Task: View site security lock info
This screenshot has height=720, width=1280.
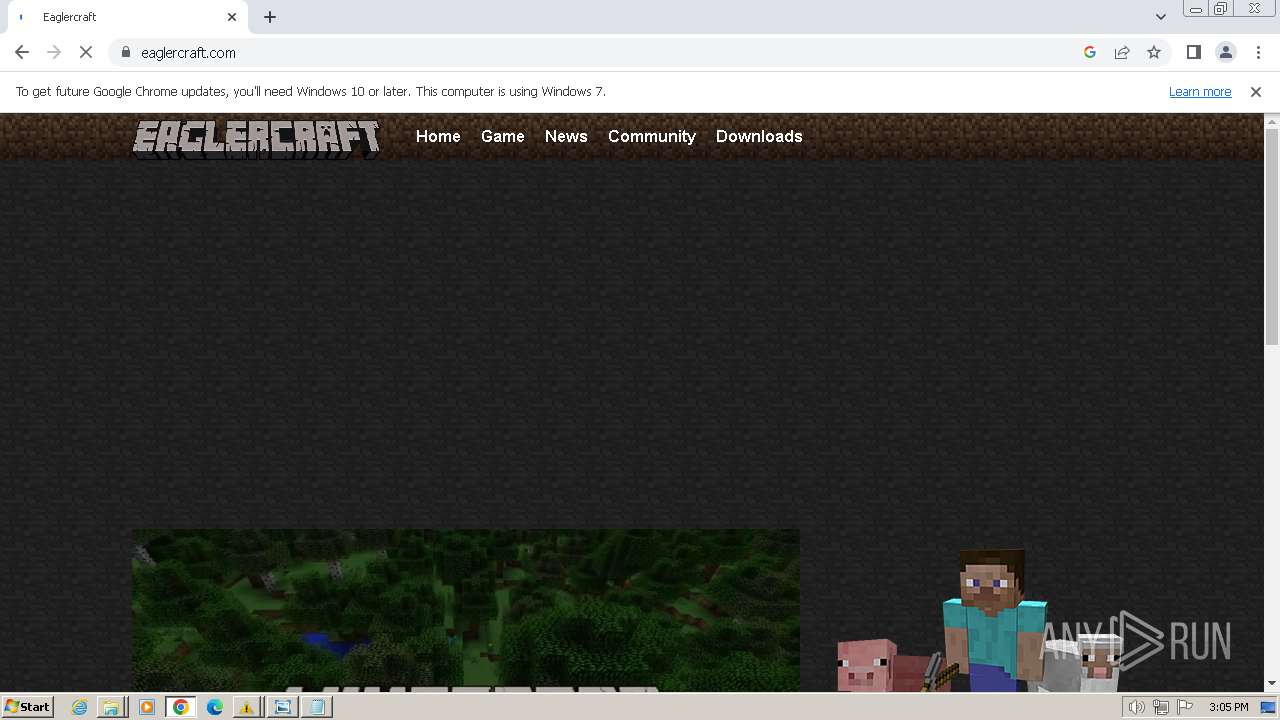Action: pos(126,52)
